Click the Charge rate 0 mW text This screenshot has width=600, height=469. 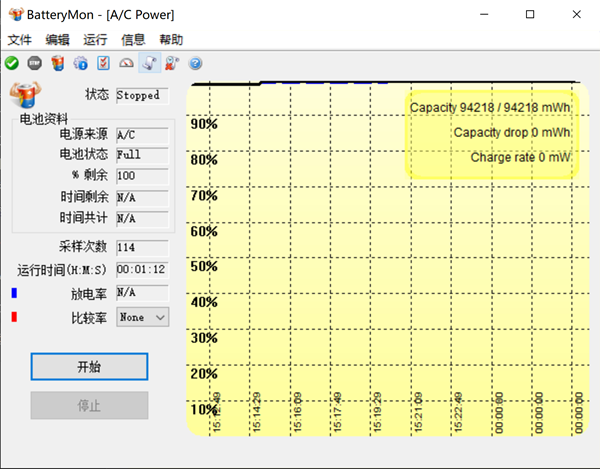(521, 157)
